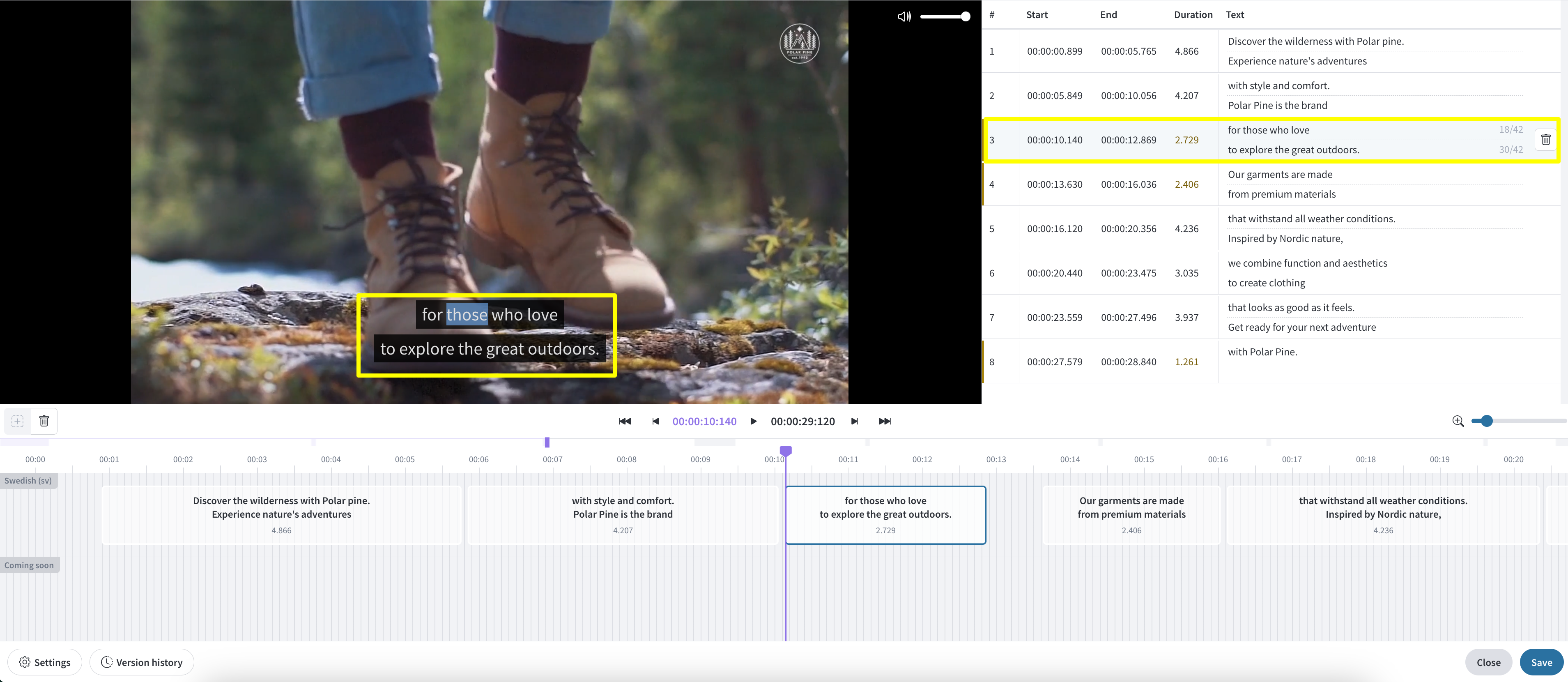Close the subtitle editor
This screenshot has height=682, width=1568.
(x=1488, y=662)
